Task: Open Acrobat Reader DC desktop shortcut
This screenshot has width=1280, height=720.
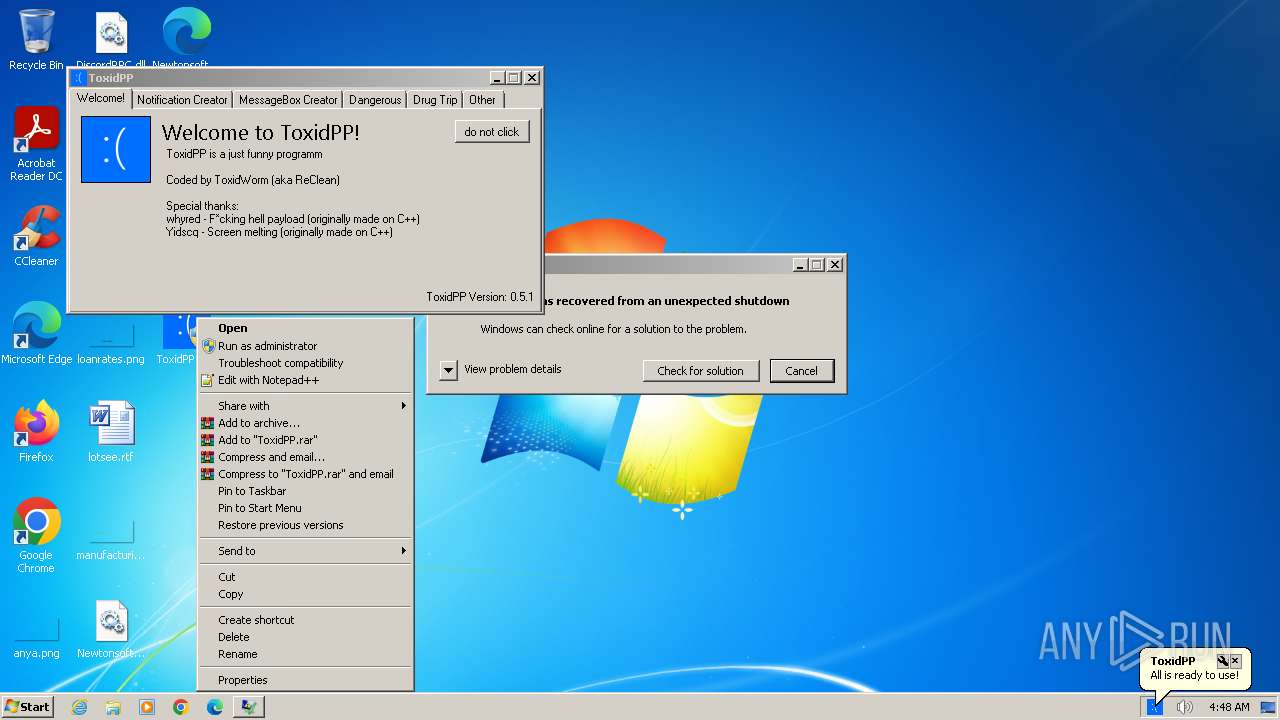Action: click(36, 144)
